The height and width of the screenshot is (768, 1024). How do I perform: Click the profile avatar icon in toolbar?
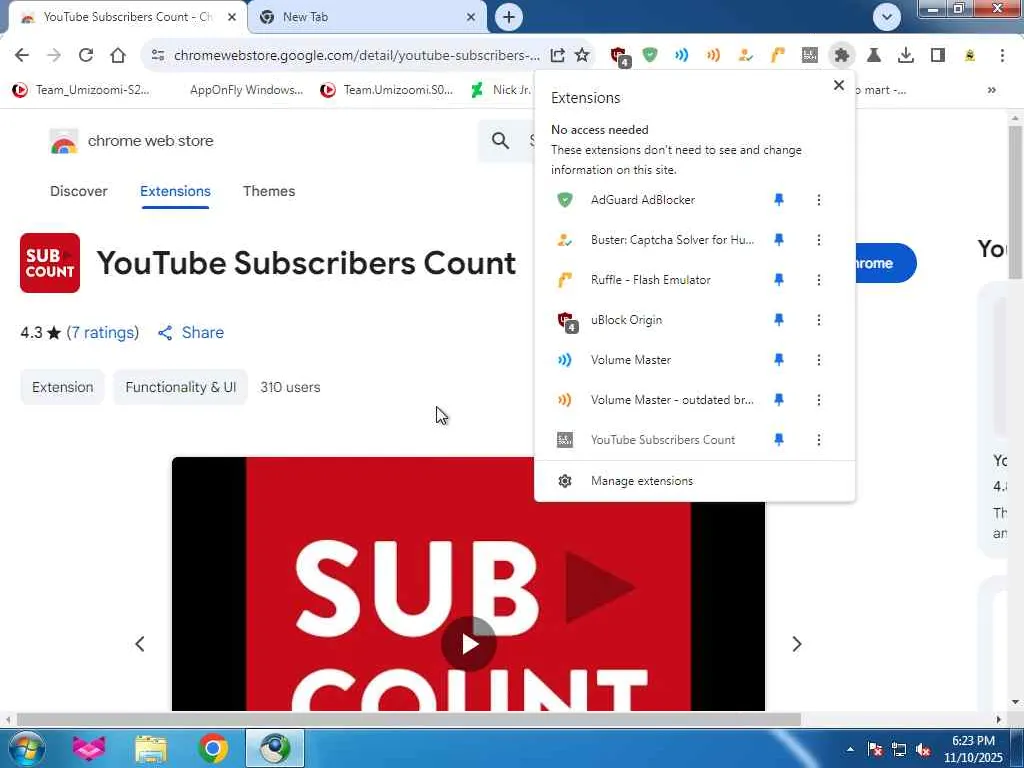pos(970,55)
